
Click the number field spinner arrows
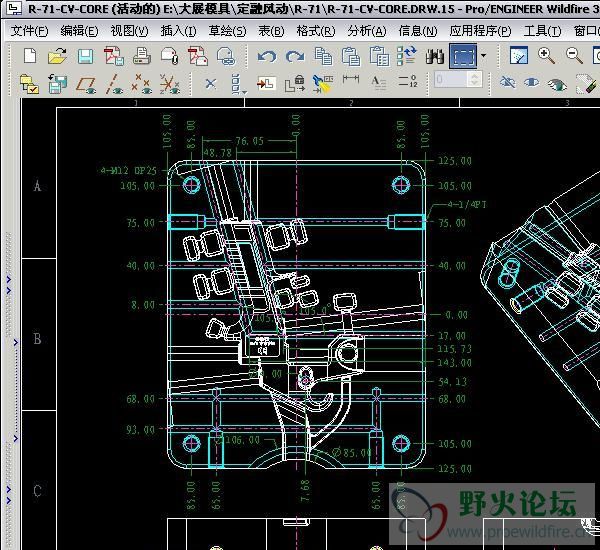475,80
